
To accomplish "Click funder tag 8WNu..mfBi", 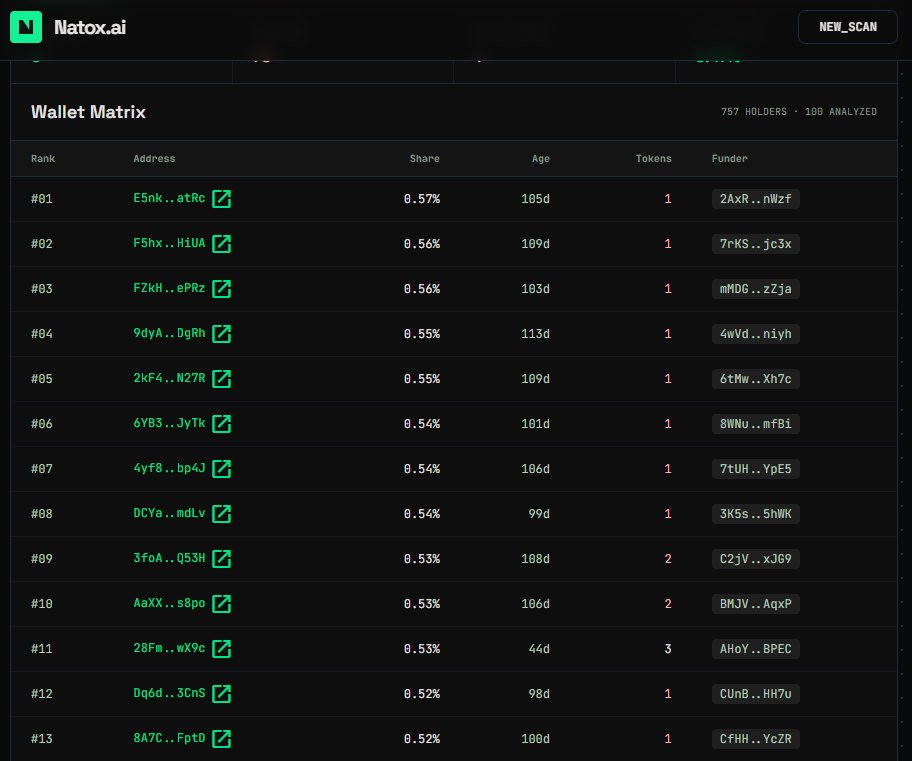I will (x=756, y=424).
